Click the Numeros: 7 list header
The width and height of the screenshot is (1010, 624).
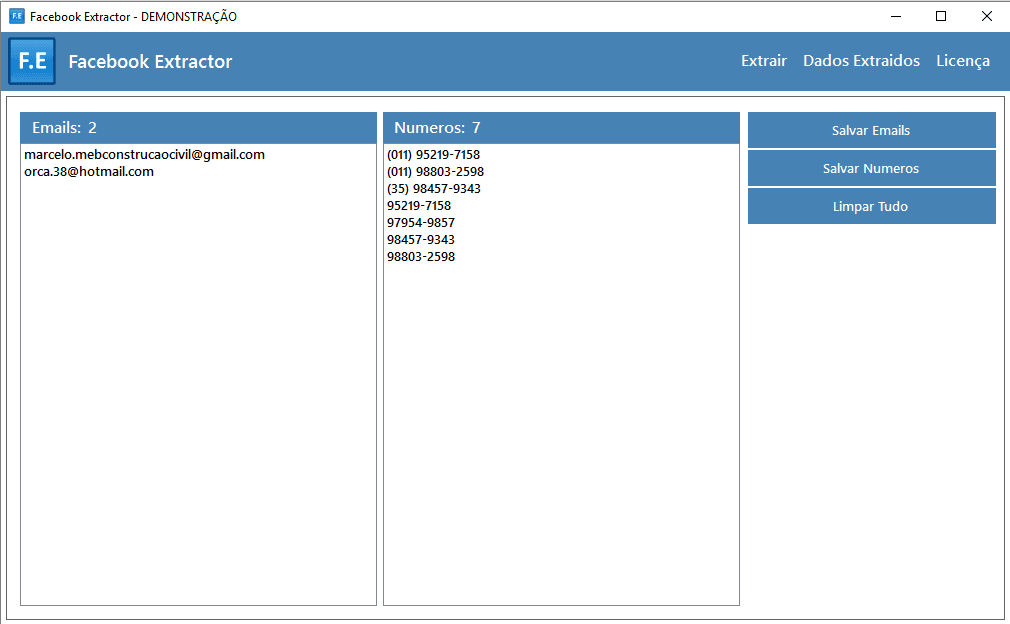[x=561, y=128]
